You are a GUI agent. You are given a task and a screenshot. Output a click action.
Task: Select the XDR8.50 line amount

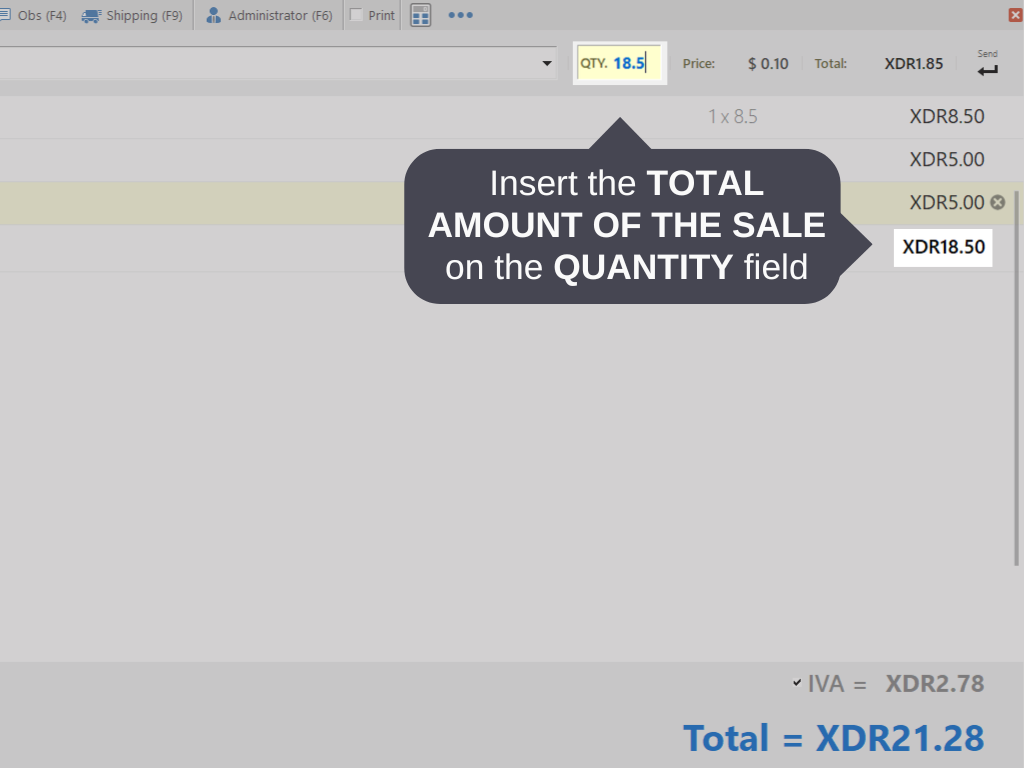coord(947,116)
